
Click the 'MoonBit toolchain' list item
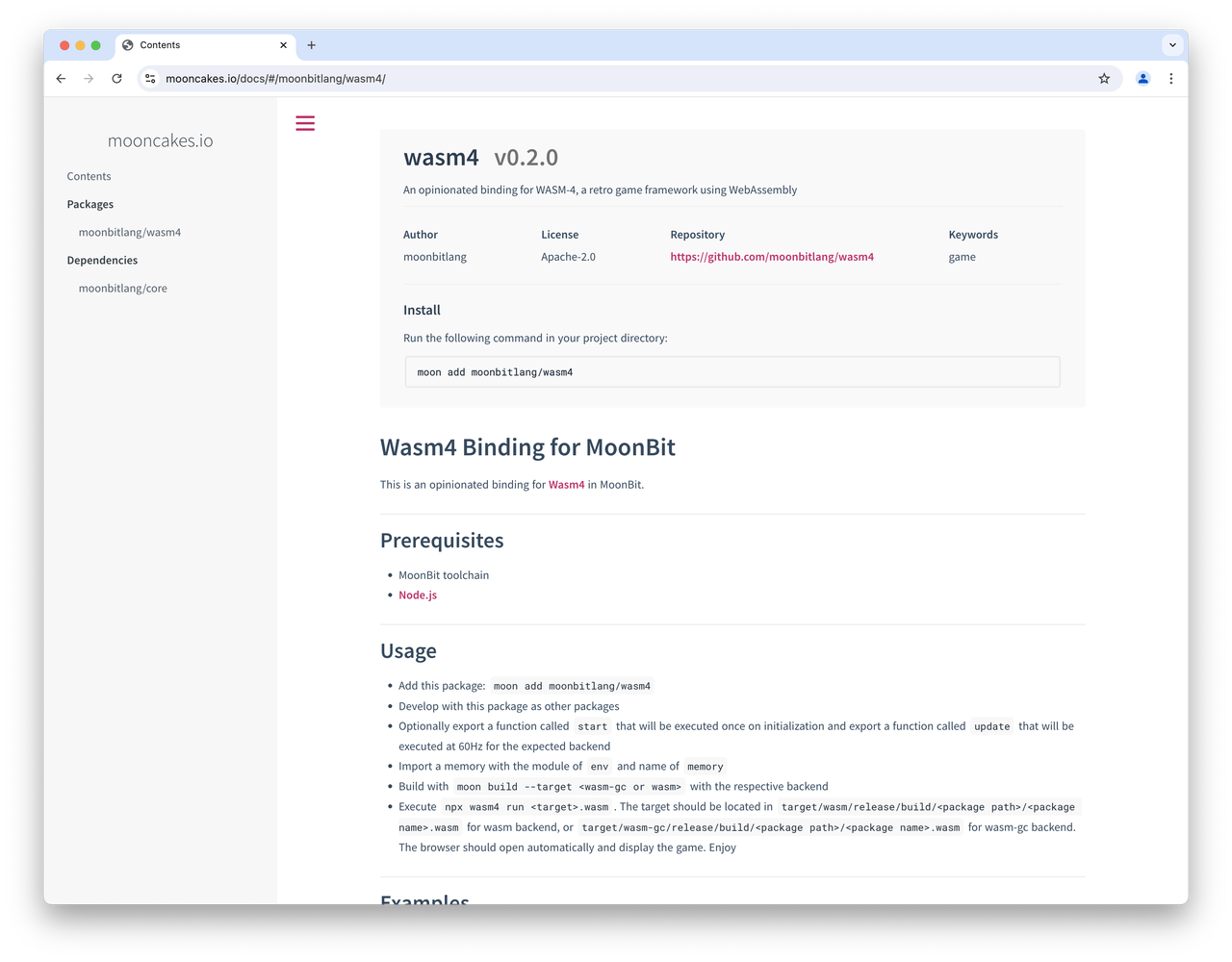tap(444, 575)
